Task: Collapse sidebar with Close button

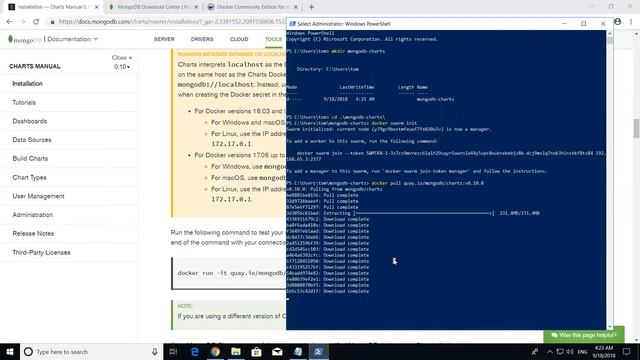Action: click(122, 58)
